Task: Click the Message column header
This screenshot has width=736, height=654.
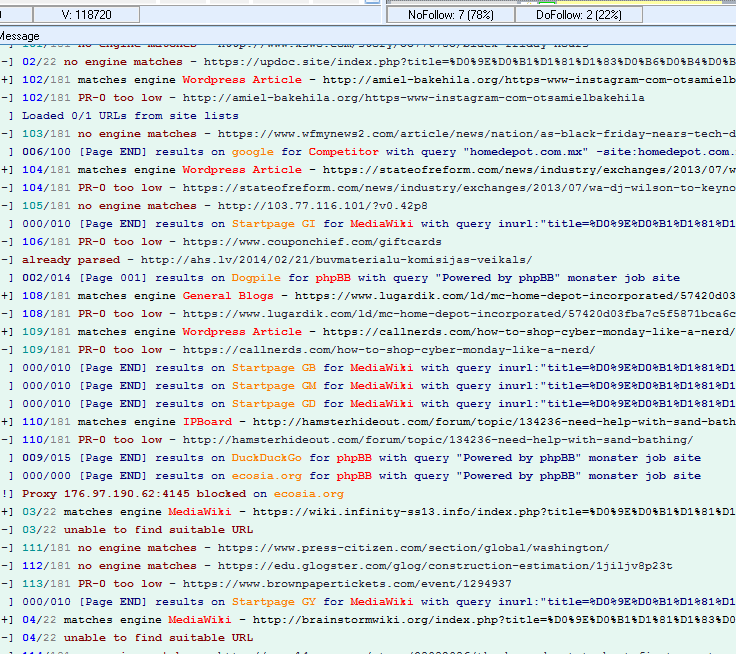Action: pos(368,36)
